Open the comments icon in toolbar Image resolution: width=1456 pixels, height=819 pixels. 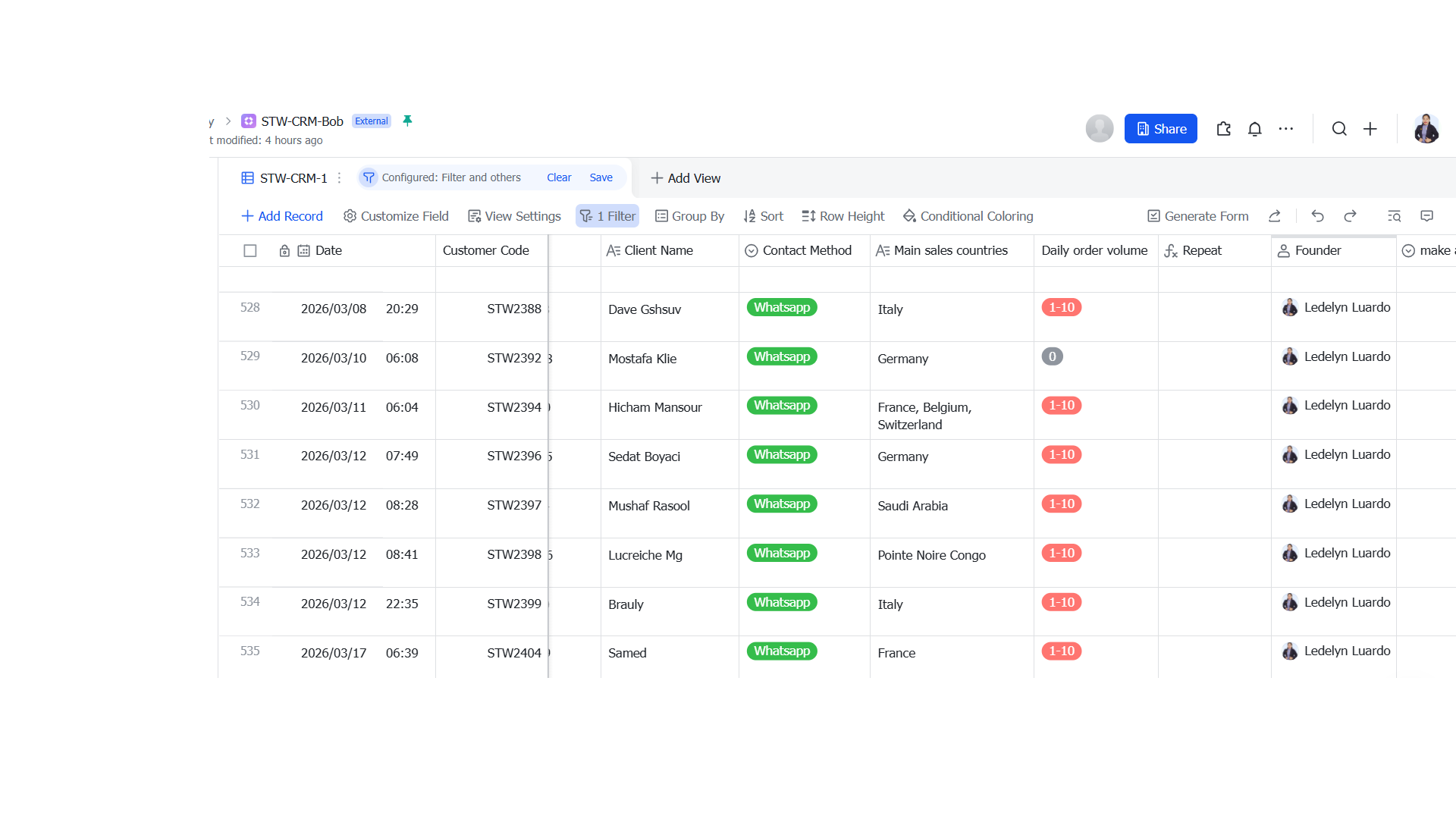coord(1426,216)
